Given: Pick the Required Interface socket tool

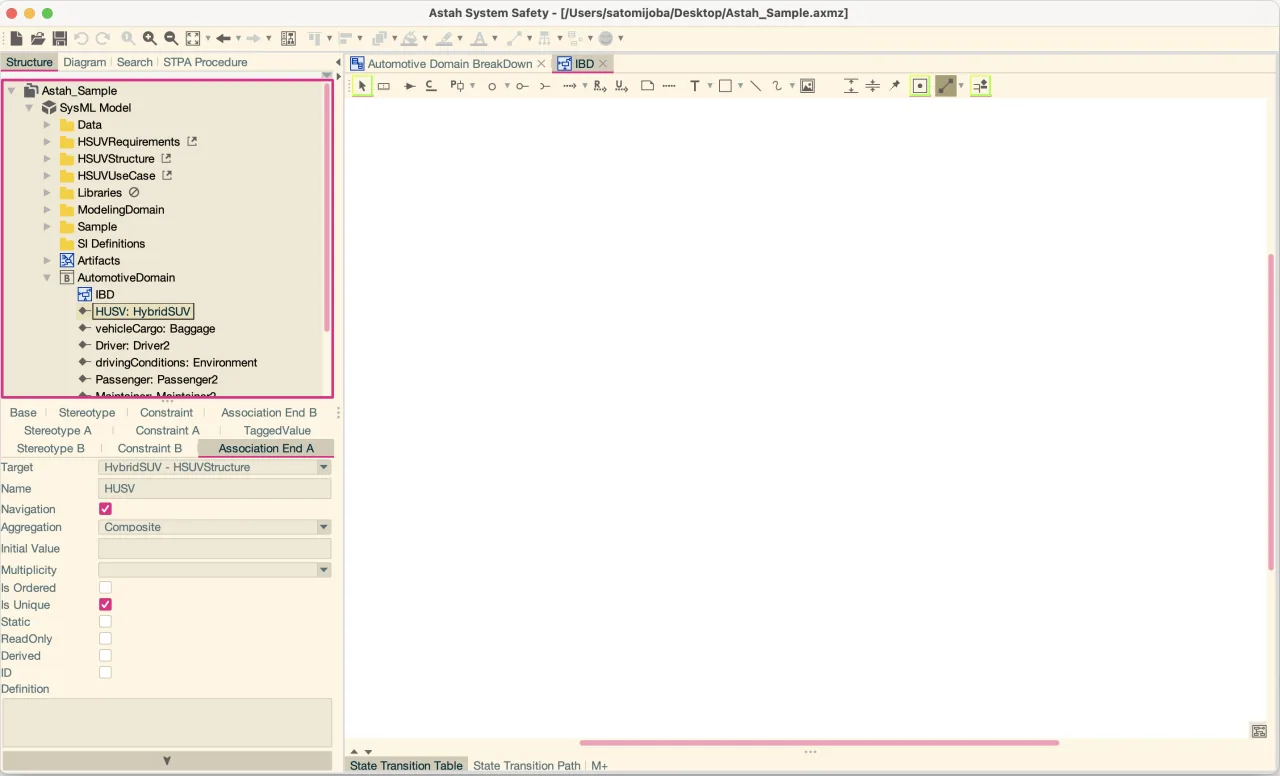Looking at the screenshot, I should [x=545, y=86].
